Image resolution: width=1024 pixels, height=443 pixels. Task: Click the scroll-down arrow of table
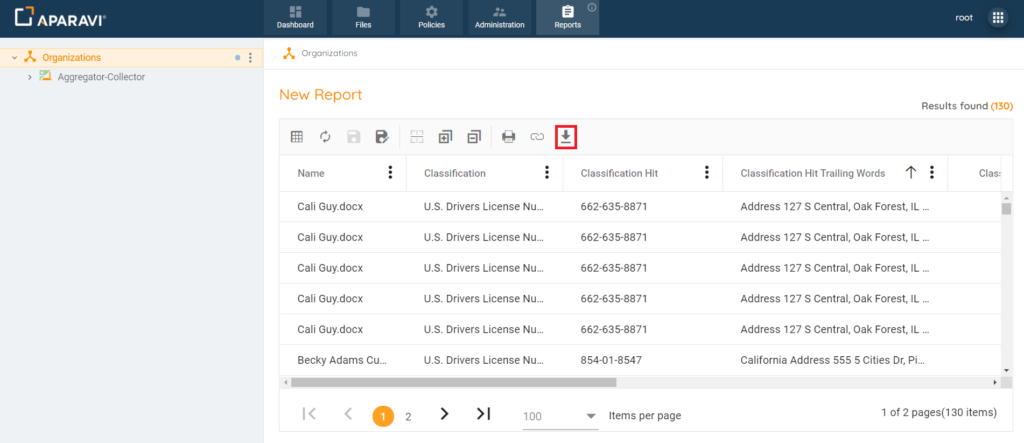tap(1006, 369)
